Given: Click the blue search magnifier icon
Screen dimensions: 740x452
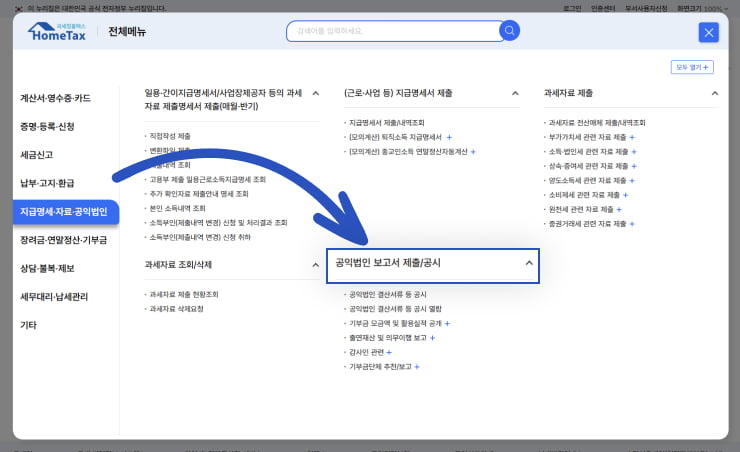Looking at the screenshot, I should coord(510,31).
